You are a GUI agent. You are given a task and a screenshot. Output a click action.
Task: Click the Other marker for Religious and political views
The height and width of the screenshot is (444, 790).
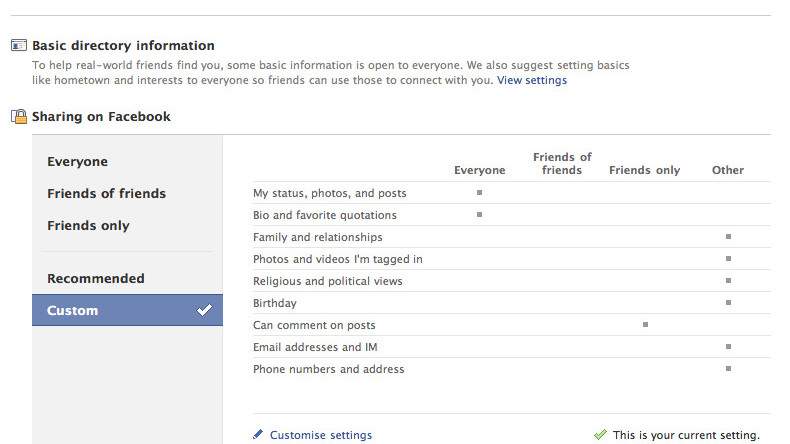pos(728,281)
